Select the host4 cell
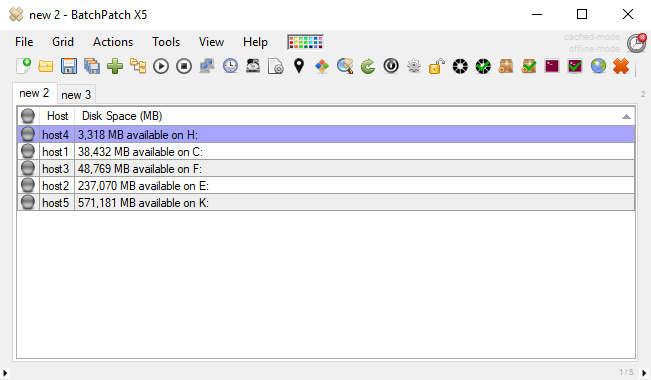651x380 pixels. click(x=57, y=135)
